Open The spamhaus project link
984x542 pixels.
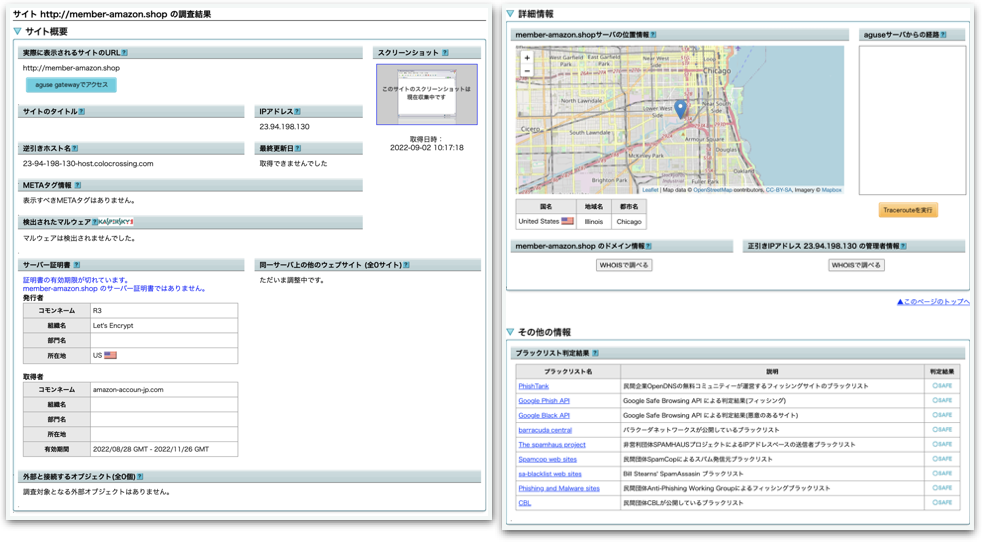[x=552, y=445]
